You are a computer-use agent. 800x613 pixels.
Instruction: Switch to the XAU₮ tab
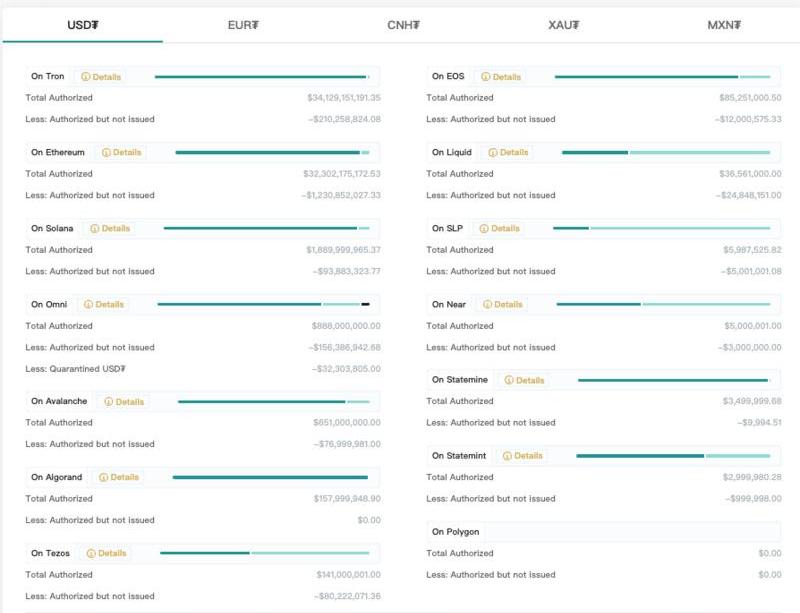click(564, 25)
